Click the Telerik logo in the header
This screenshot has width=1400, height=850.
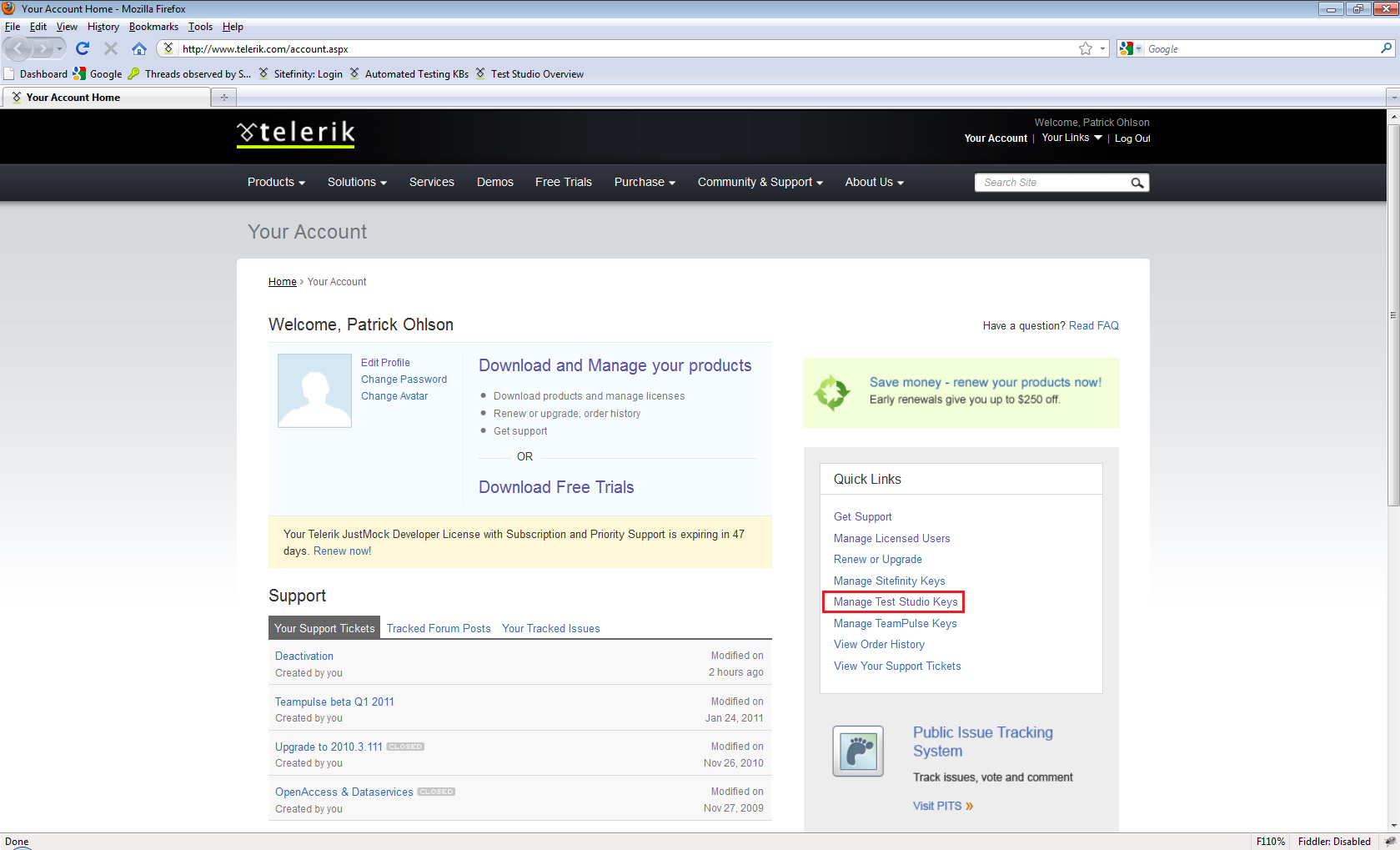296,133
